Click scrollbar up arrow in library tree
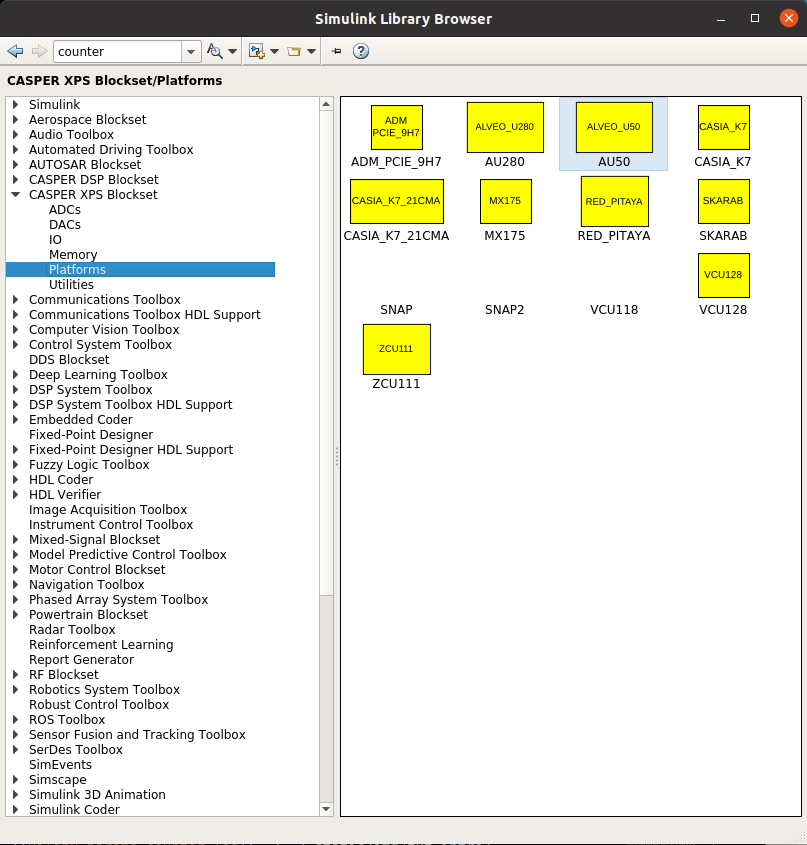The height and width of the screenshot is (845, 807). 326,104
